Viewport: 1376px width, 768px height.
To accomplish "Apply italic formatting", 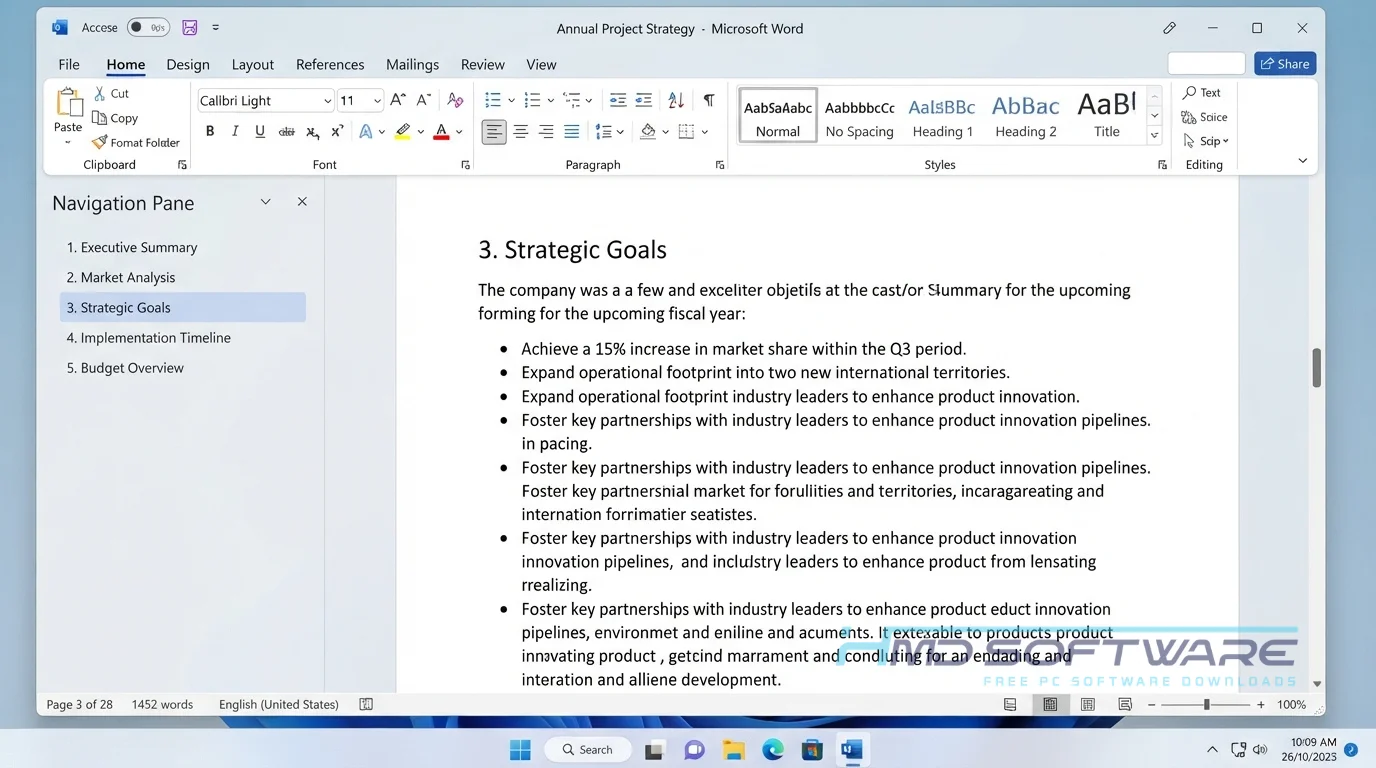I will [x=235, y=131].
